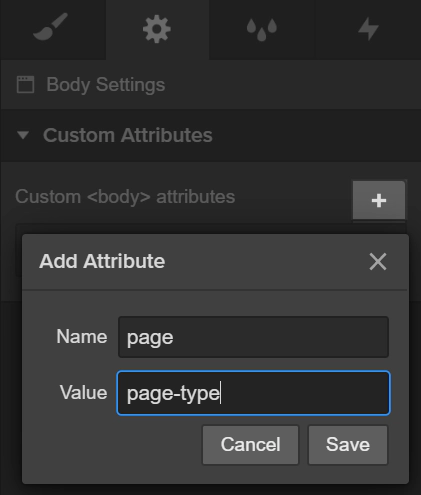Click the Custom <body> attributes label
Viewport: 421px width, 495px height.
pos(125,197)
